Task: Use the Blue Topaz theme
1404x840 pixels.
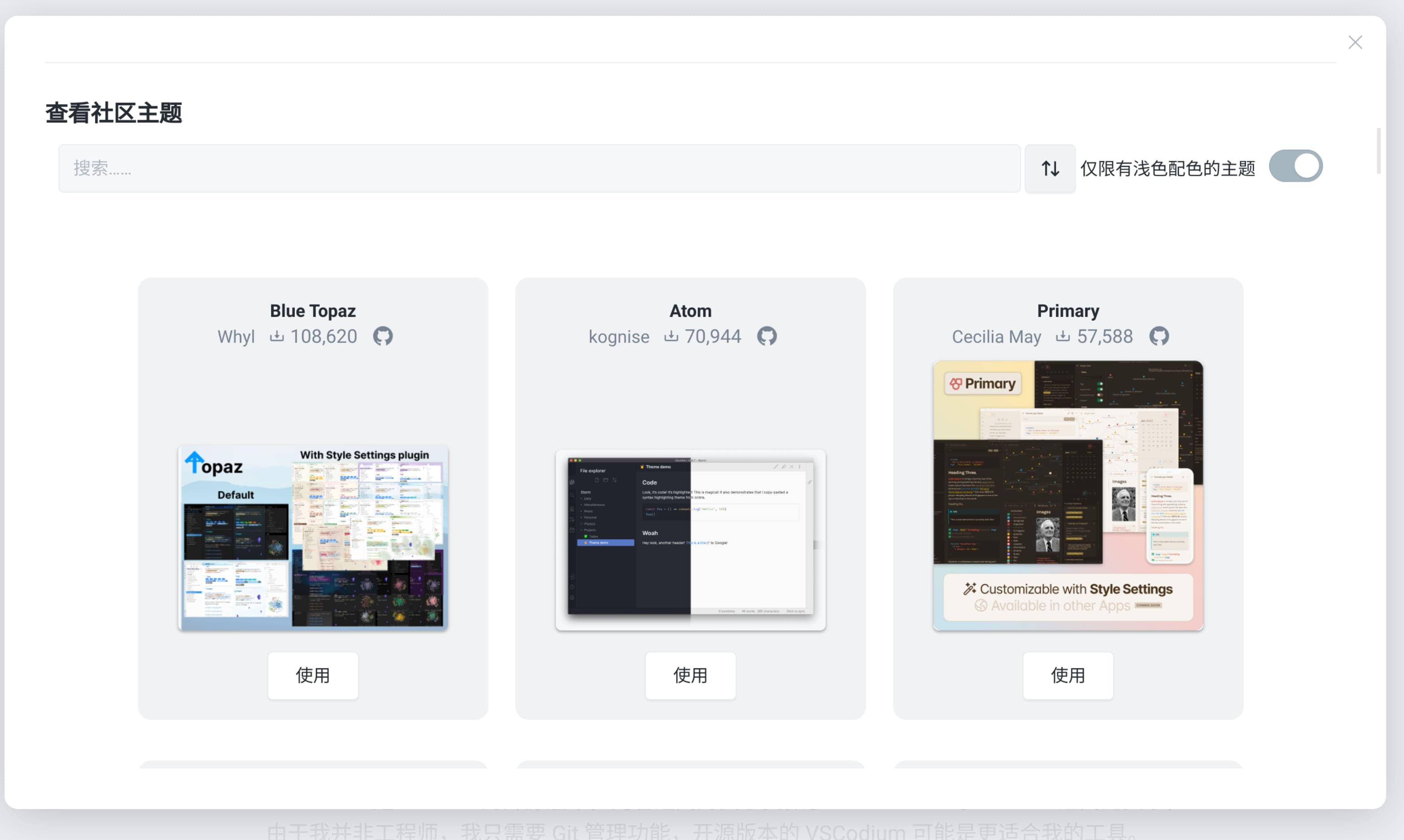Action: tap(313, 676)
